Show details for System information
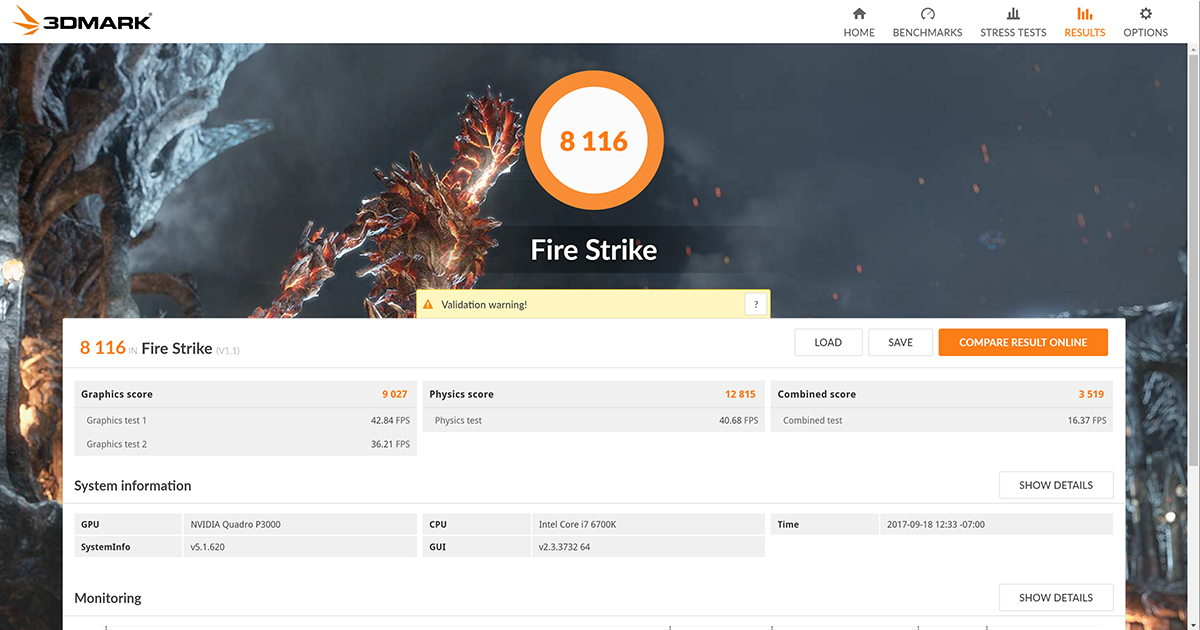The height and width of the screenshot is (630, 1200). (x=1055, y=485)
